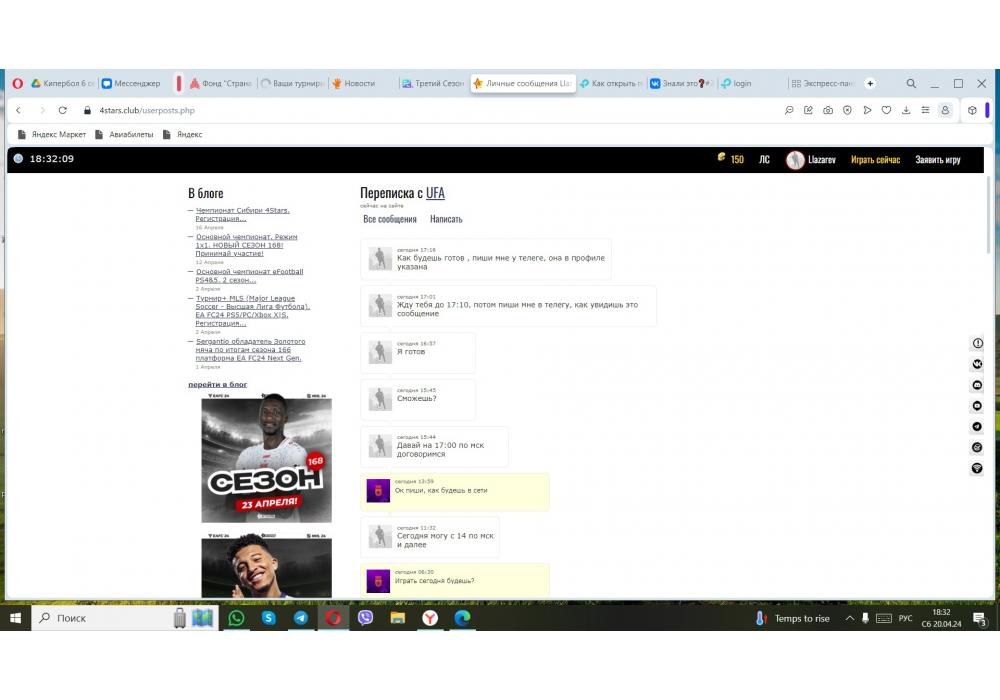Click the "Сезон 168" banner image
This screenshot has height=700, width=1000.
click(266, 458)
